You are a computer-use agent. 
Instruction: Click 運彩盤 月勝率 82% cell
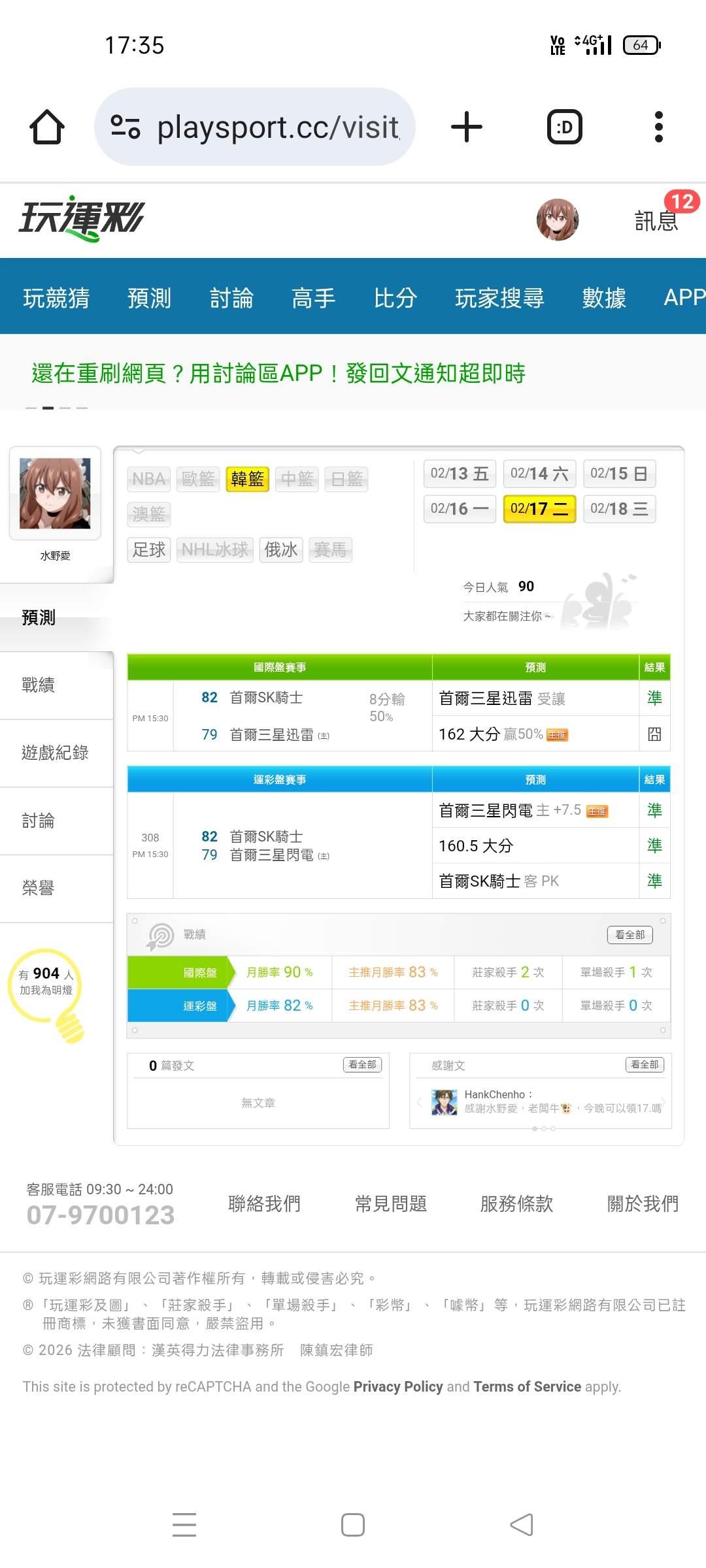click(280, 1005)
